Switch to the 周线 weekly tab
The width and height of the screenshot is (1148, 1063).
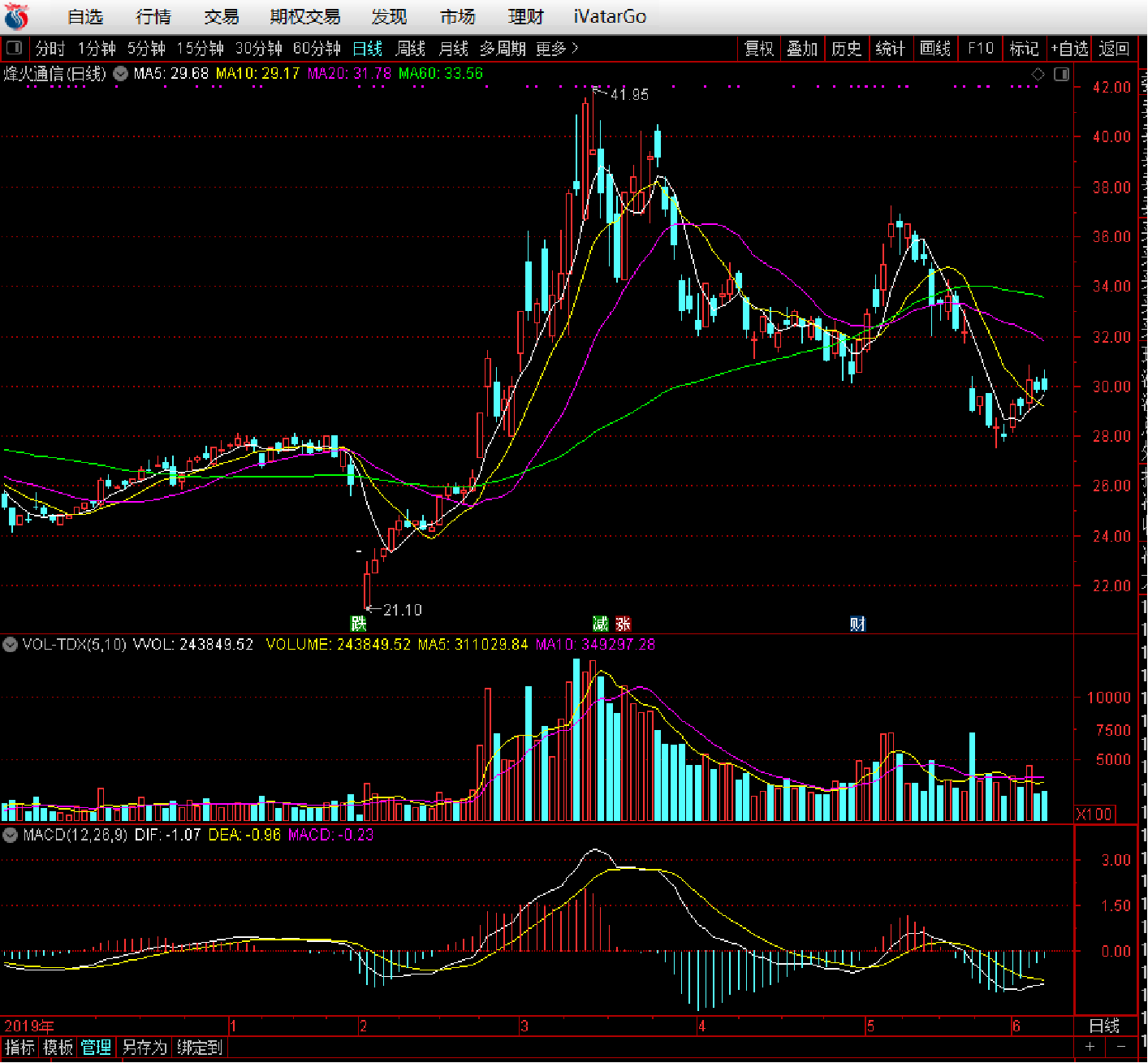coord(410,49)
